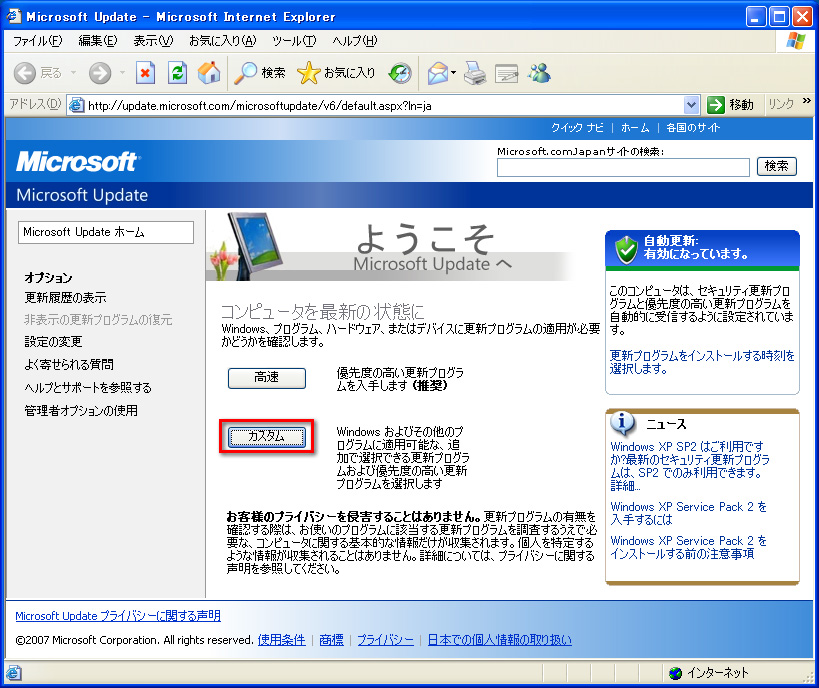Click the green Go arrow (移動) button
819x688 pixels.
point(730,105)
